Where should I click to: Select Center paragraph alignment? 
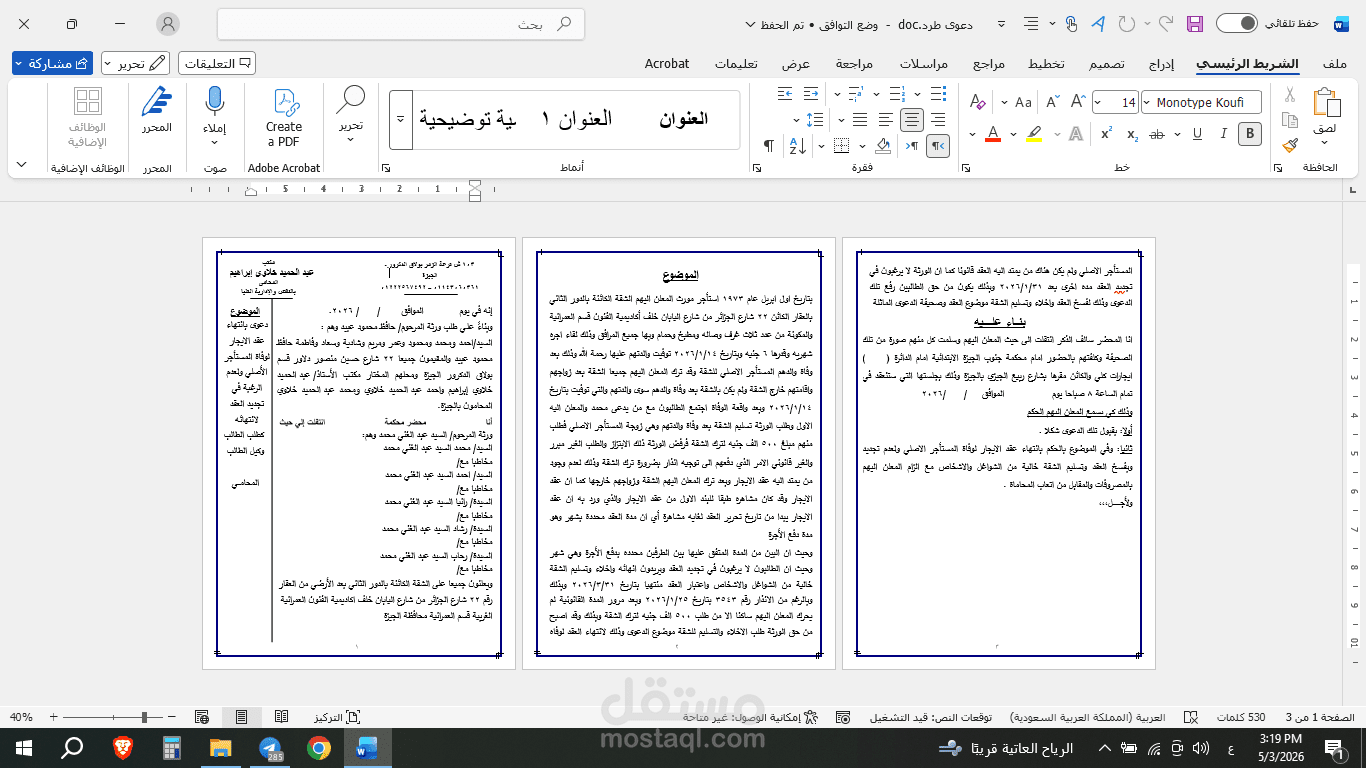912,120
